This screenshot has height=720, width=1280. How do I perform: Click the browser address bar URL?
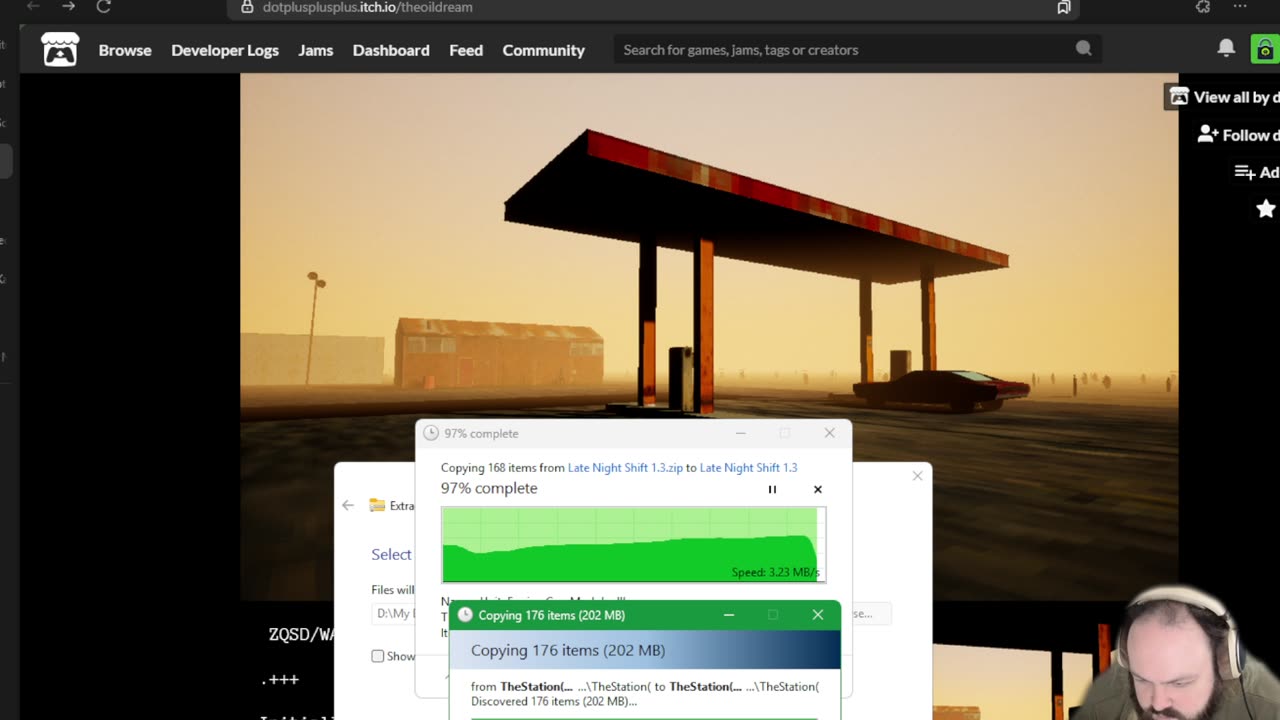367,7
